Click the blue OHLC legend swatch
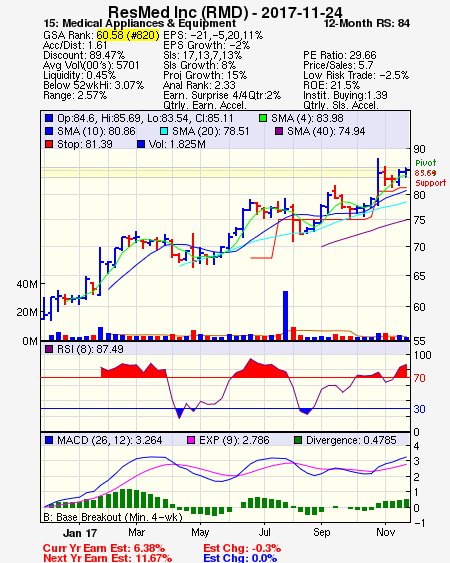Image resolution: width=450 pixels, height=563 pixels. (49, 118)
